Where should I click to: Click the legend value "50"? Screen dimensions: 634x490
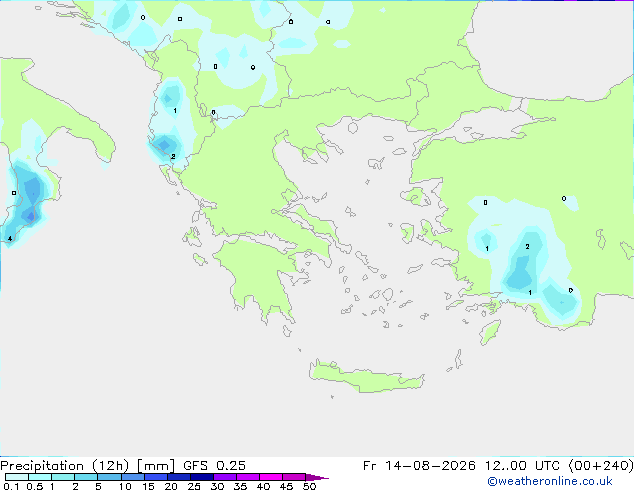310,486
